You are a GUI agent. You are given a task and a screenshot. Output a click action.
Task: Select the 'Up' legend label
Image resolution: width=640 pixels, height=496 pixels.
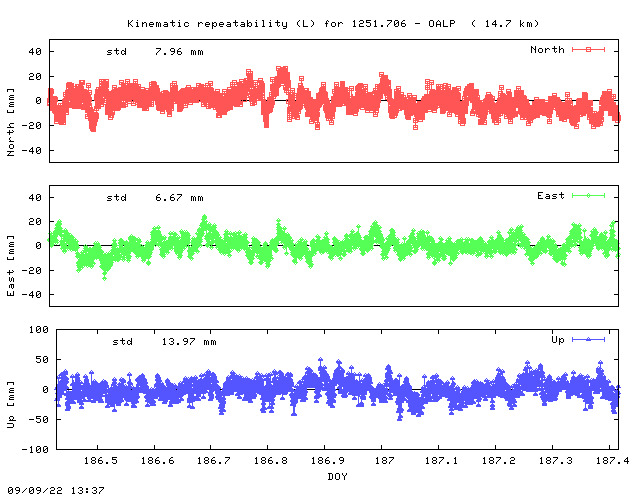[558, 340]
